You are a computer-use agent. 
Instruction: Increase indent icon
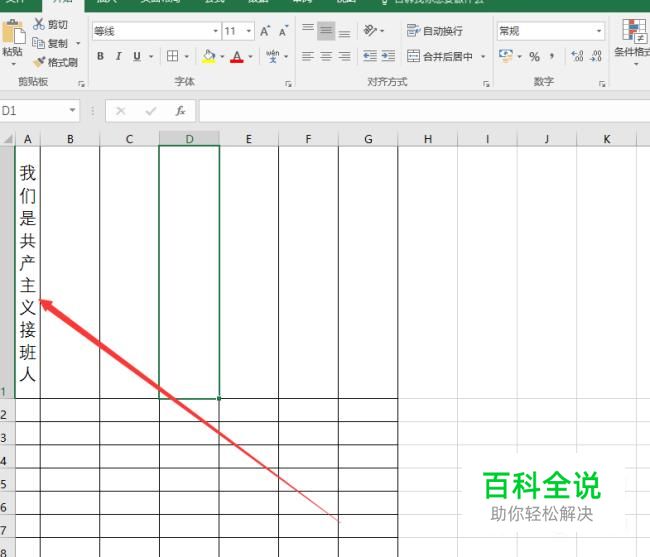(x=388, y=56)
